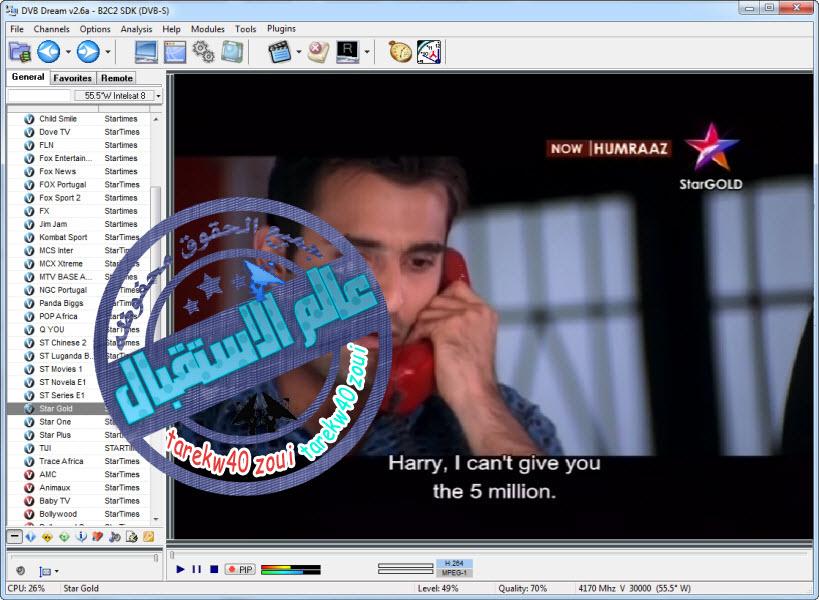This screenshot has height=600, width=819.
Task: Click the clock gauge toolbar icon
Action: click(429, 52)
